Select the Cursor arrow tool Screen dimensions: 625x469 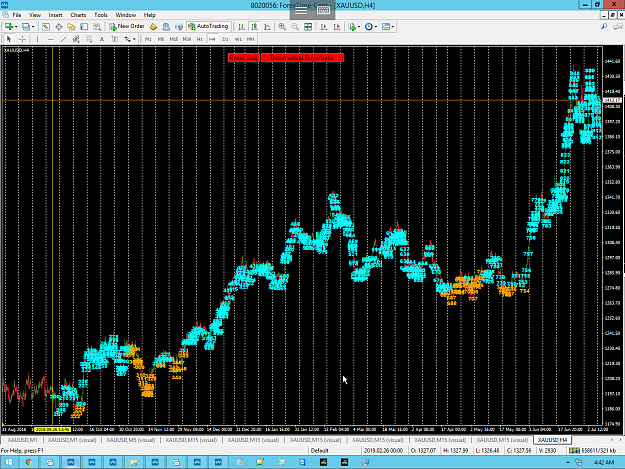[9, 39]
